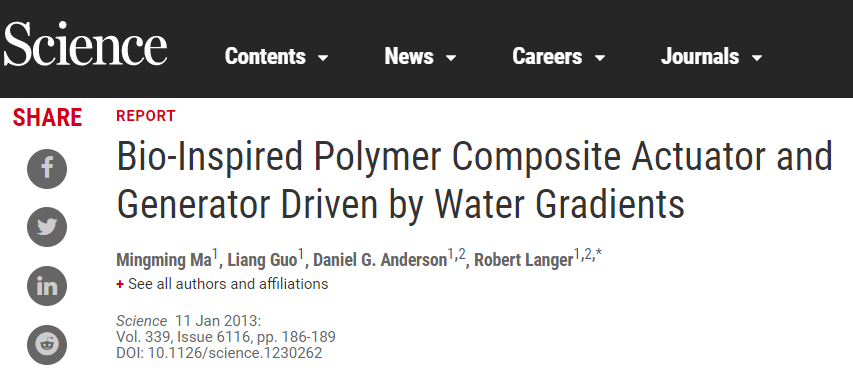Open author Liang Guo link
Viewport: 853px width, 382px height.
point(262,260)
